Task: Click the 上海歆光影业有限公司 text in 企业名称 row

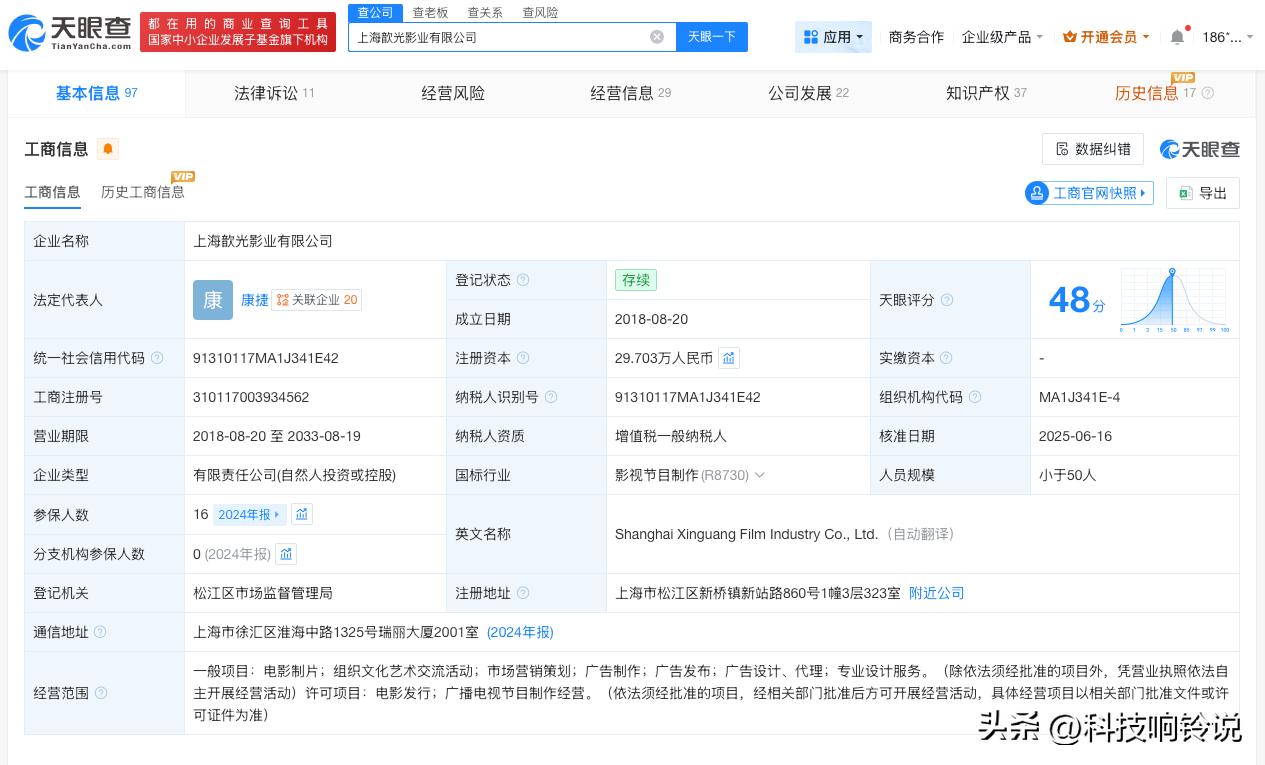Action: coord(263,241)
